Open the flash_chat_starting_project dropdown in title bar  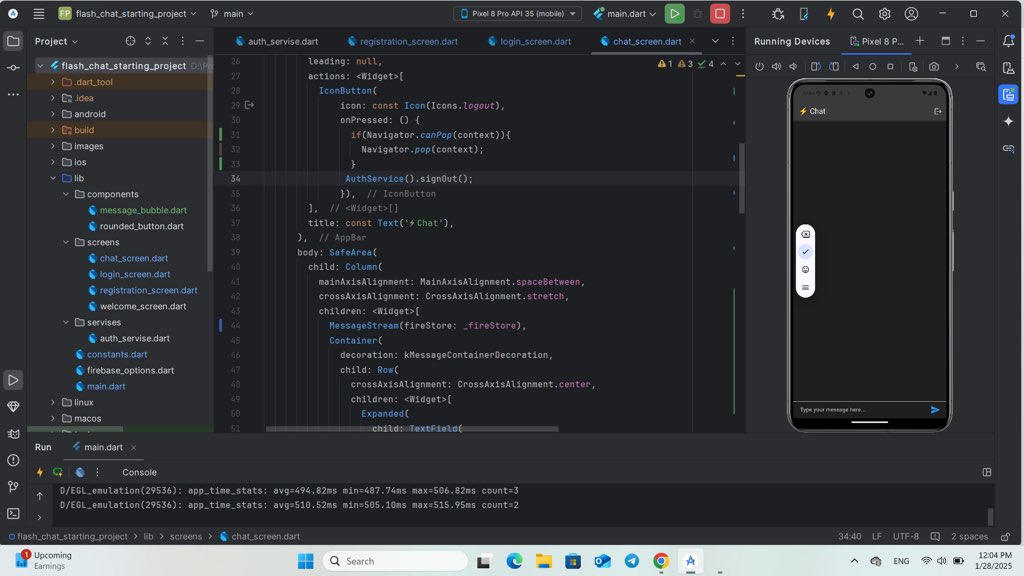[128, 14]
